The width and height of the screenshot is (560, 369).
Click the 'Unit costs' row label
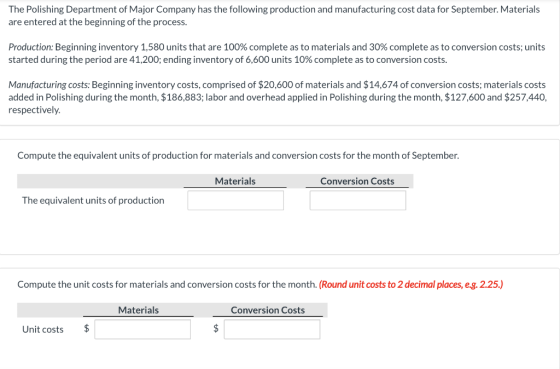[x=43, y=329]
